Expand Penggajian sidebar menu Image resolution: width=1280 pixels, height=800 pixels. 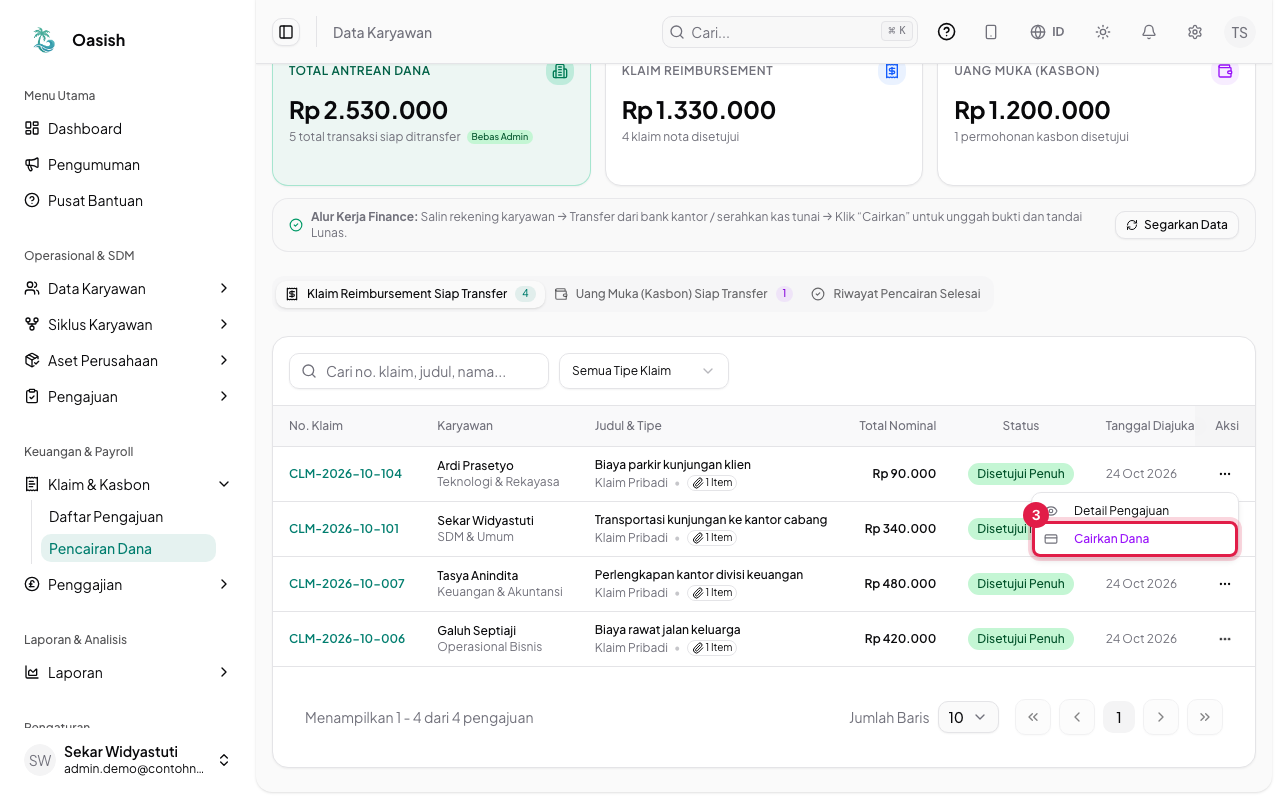click(x=128, y=584)
